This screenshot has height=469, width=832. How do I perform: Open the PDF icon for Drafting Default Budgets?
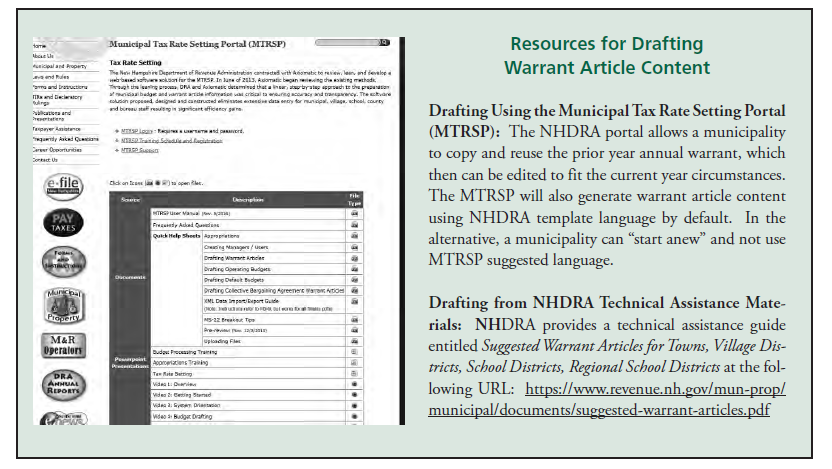tap(354, 280)
